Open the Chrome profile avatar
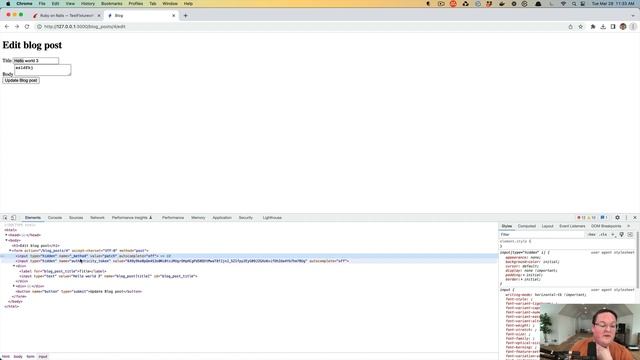 click(x=623, y=27)
